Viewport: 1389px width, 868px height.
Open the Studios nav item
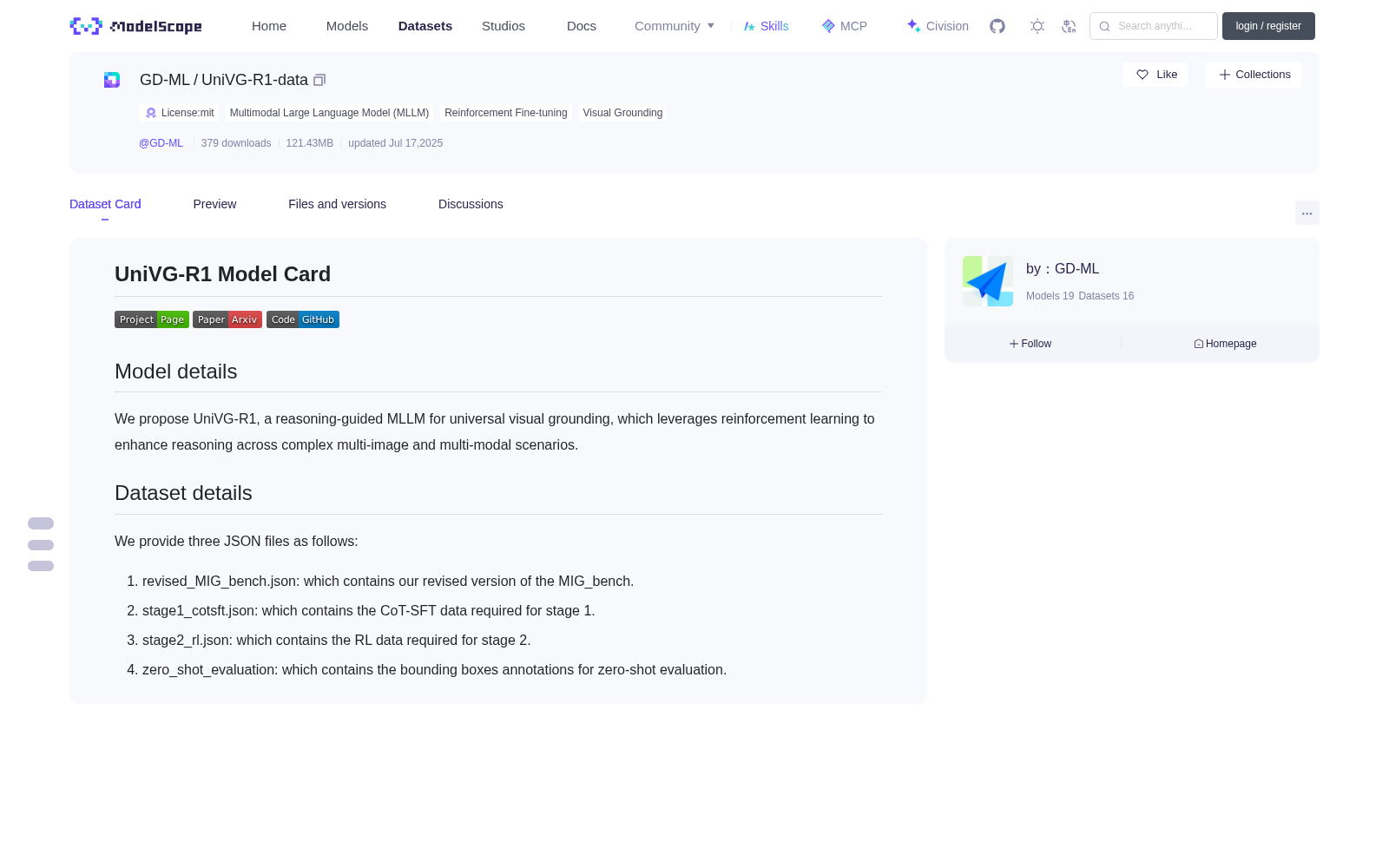[x=504, y=26]
